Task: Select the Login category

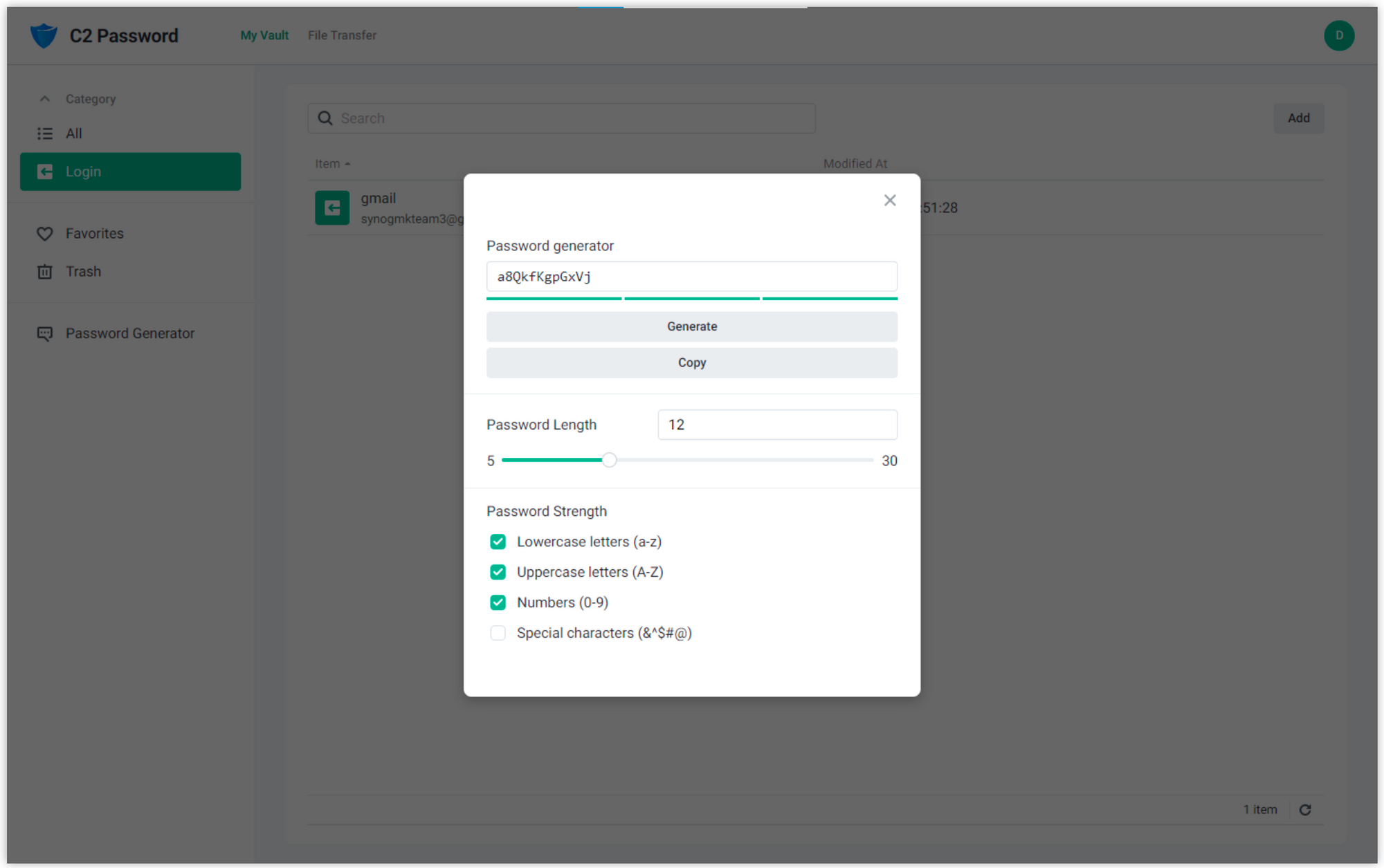Action: tap(130, 172)
